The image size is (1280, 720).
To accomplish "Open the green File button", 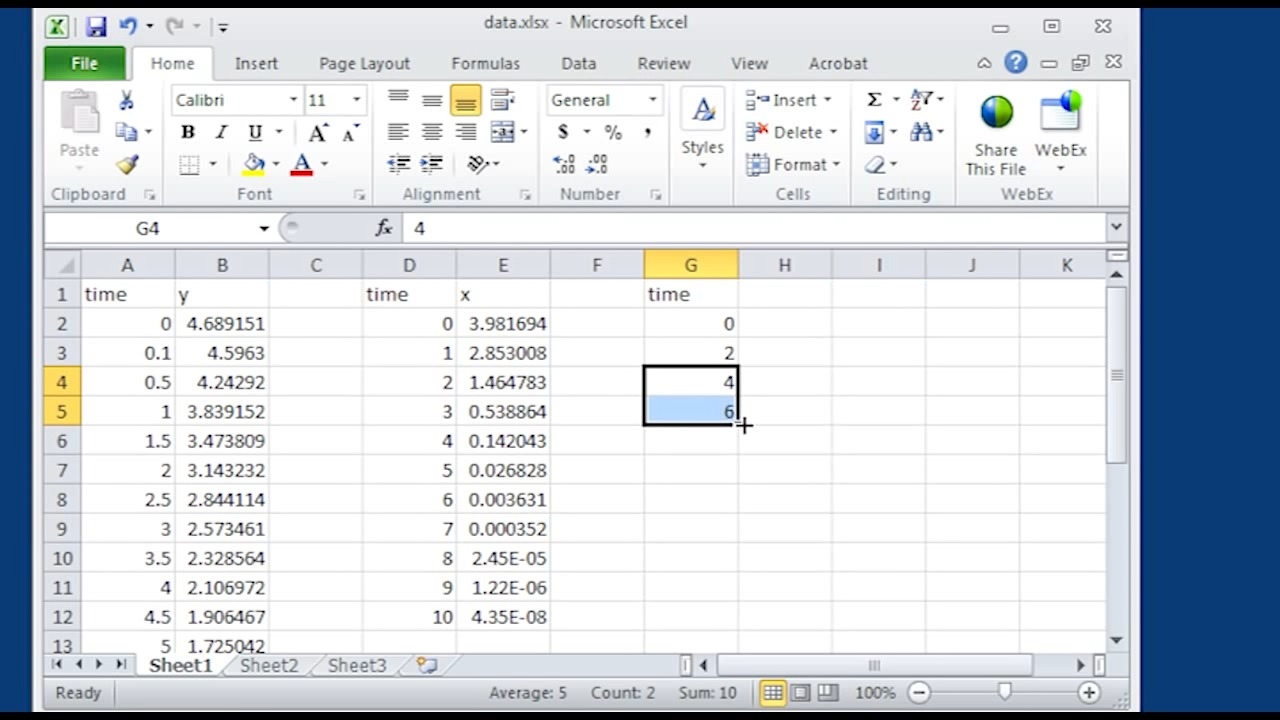I will 85,63.
